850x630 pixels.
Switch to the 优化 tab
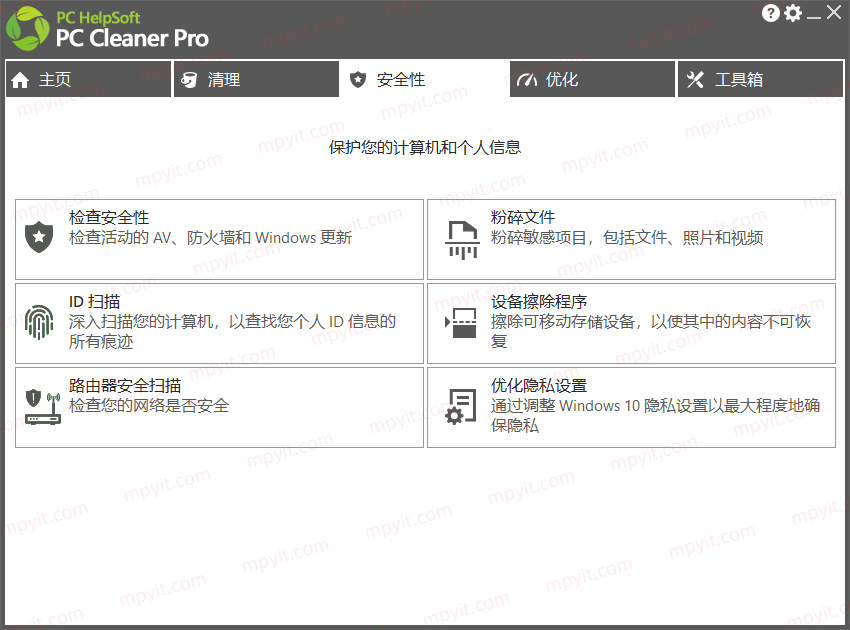click(x=593, y=79)
